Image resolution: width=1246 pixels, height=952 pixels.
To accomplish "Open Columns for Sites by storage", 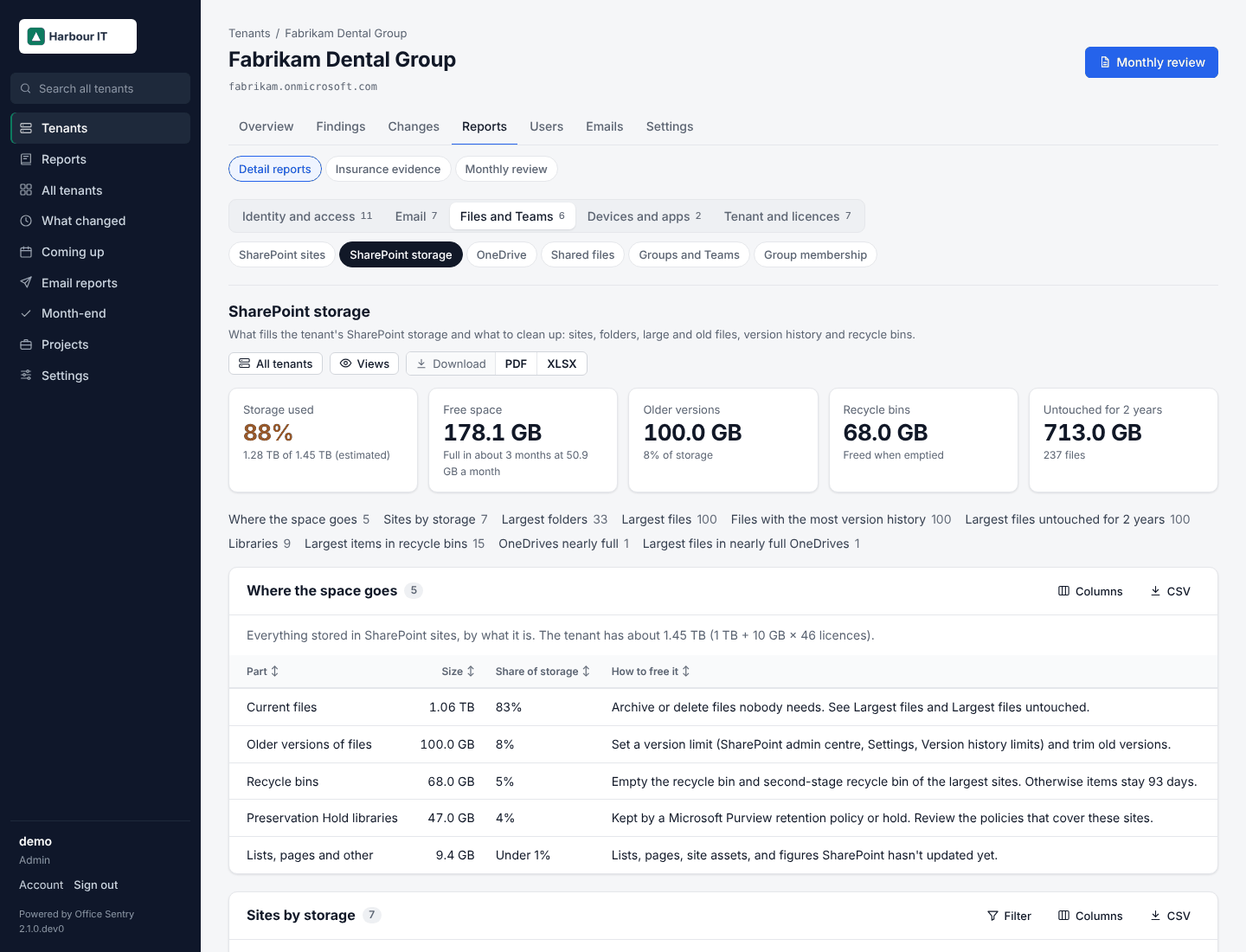I will click(x=1090, y=916).
